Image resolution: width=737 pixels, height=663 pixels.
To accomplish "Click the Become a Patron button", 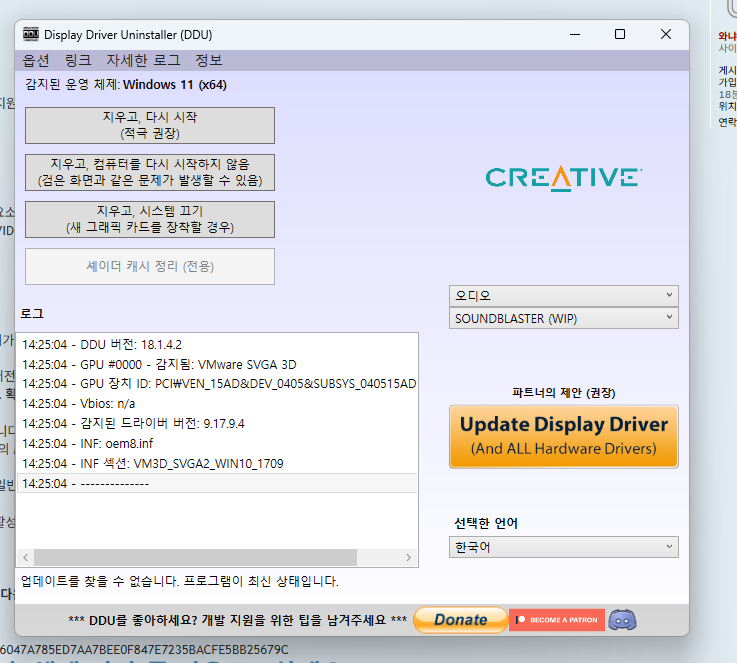I will tap(557, 620).
